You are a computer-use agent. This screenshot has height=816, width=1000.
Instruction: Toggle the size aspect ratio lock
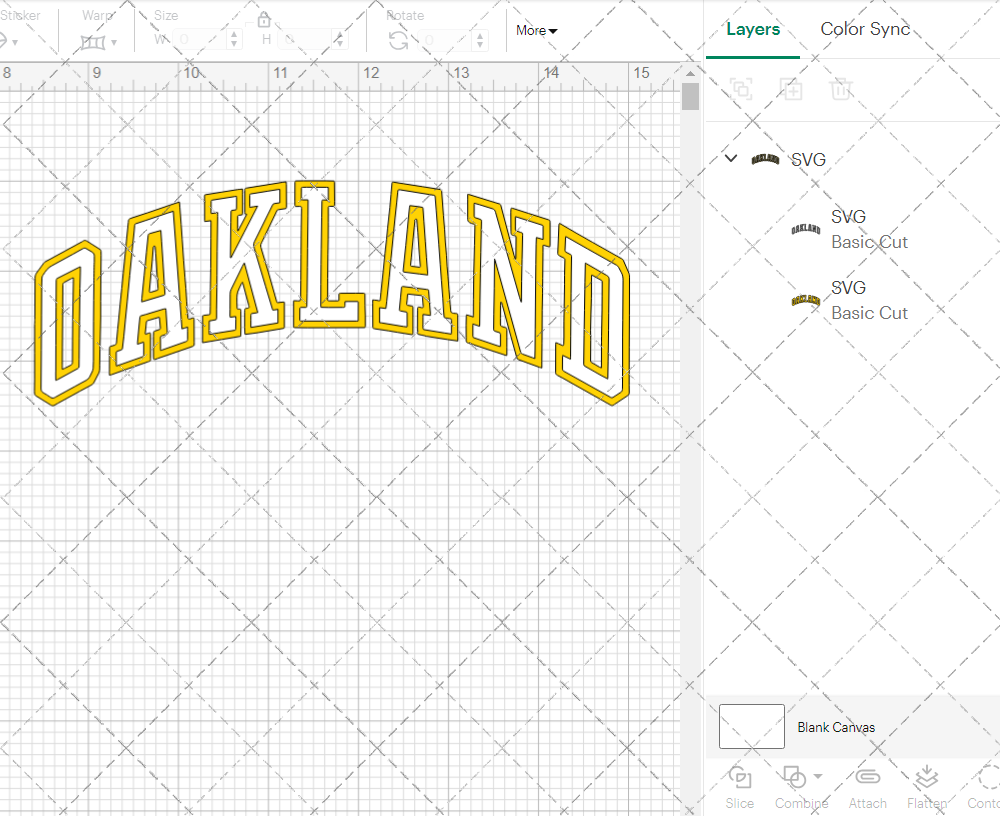(x=264, y=20)
